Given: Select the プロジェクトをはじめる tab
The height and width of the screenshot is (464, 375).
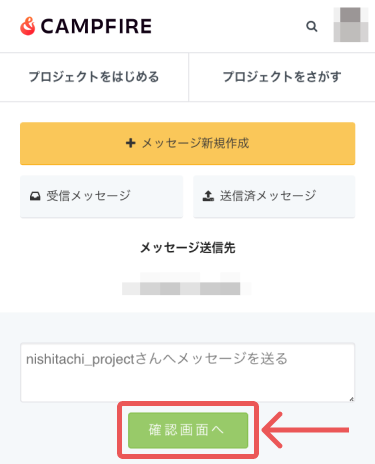Looking at the screenshot, I should [94, 77].
